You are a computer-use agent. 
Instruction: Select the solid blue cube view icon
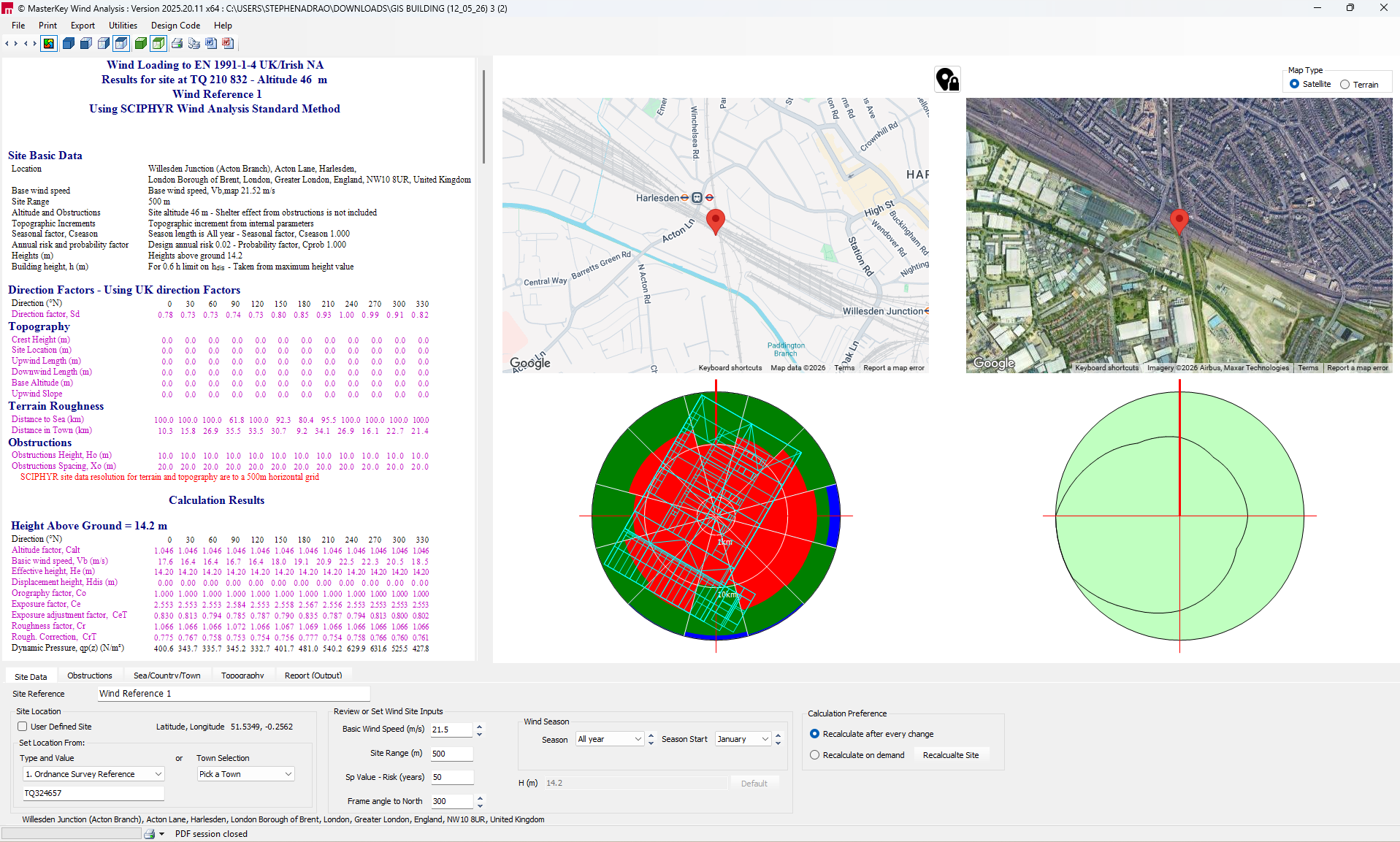[69, 44]
